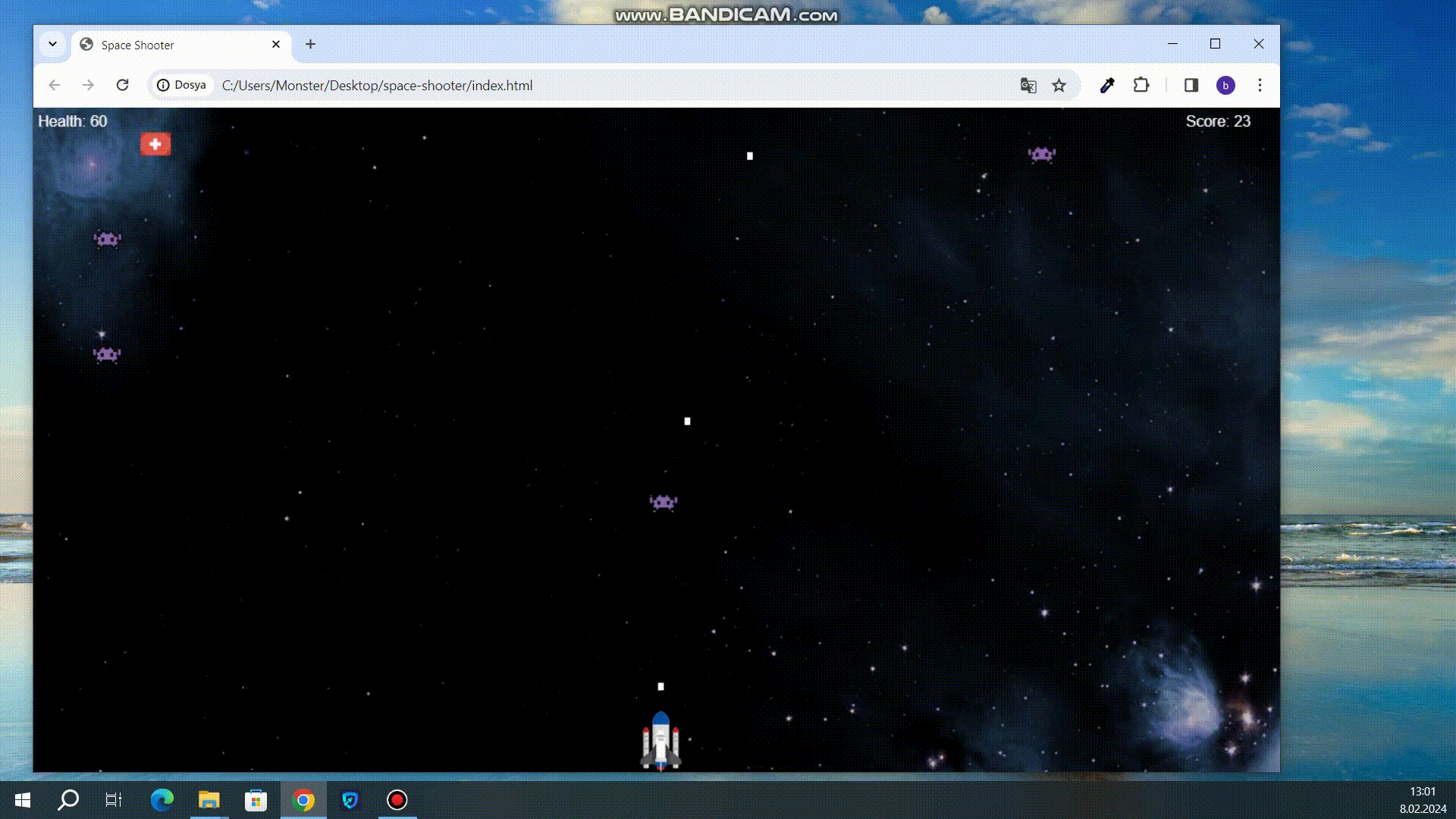Image resolution: width=1456 pixels, height=819 pixels.
Task: Open the profile avatar 'b' button
Action: click(x=1225, y=85)
